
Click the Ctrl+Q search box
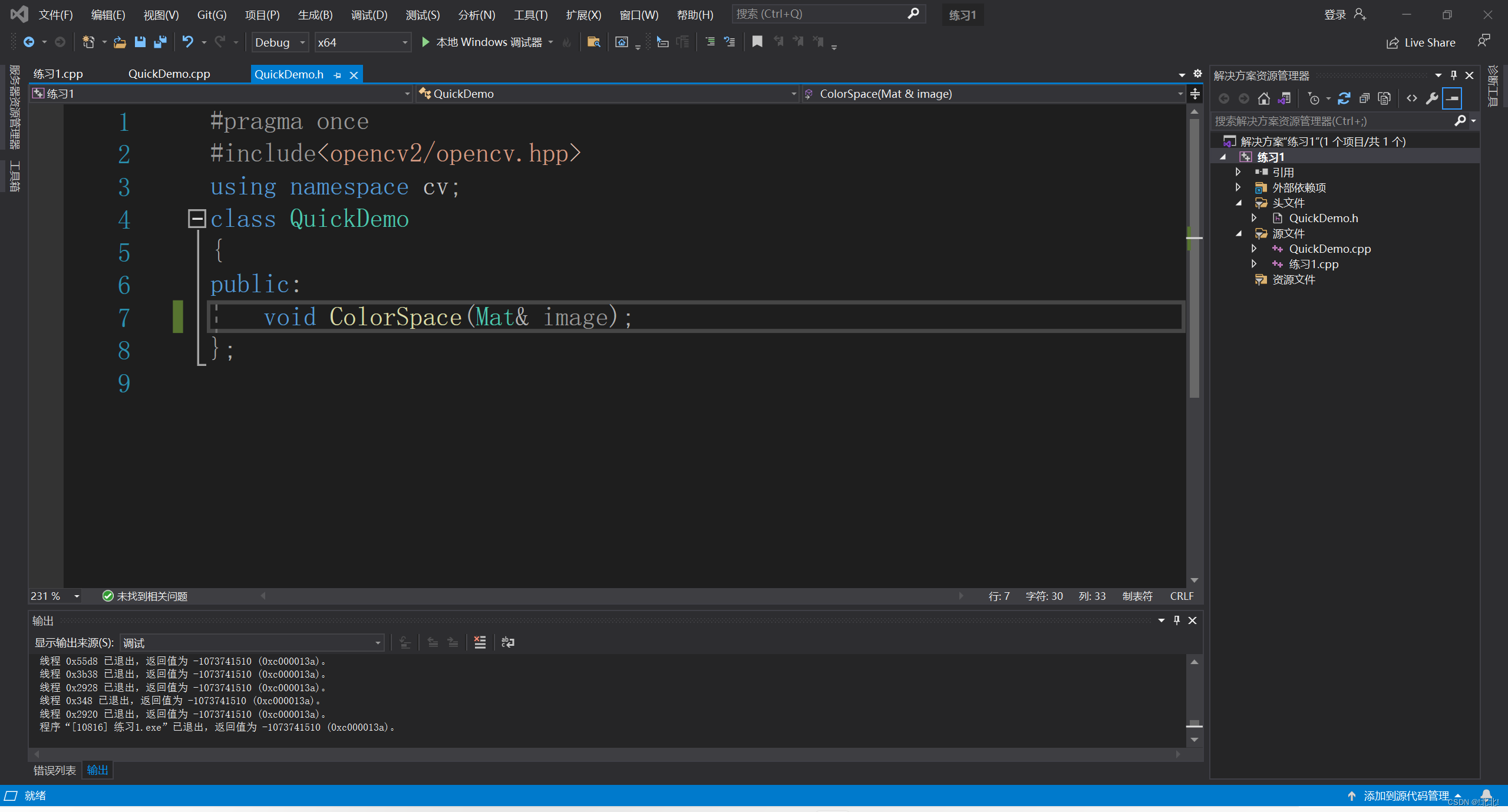pos(821,14)
